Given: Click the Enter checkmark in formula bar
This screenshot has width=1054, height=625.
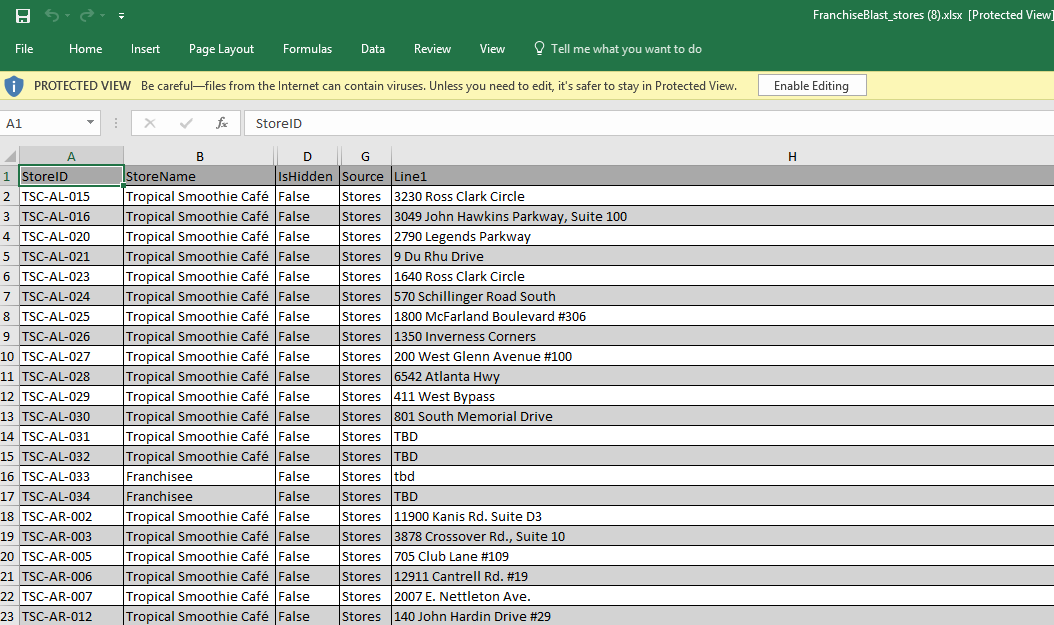Looking at the screenshot, I should (x=186, y=123).
